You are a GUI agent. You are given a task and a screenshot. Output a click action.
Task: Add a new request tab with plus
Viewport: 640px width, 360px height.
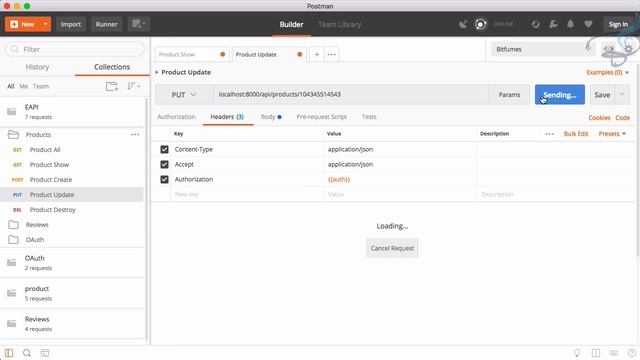(x=317, y=54)
